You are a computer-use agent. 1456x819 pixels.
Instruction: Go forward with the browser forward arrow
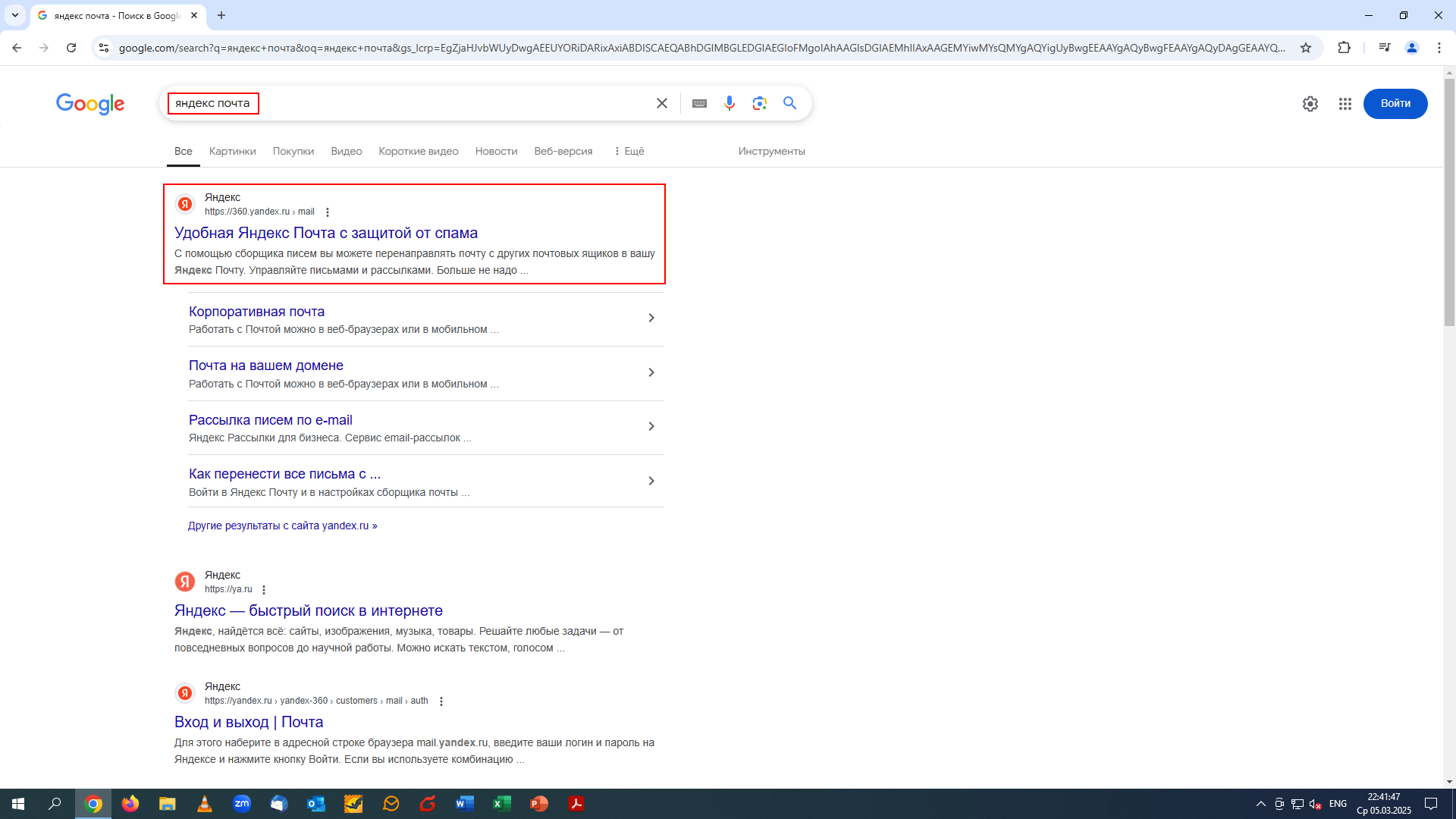(44, 48)
